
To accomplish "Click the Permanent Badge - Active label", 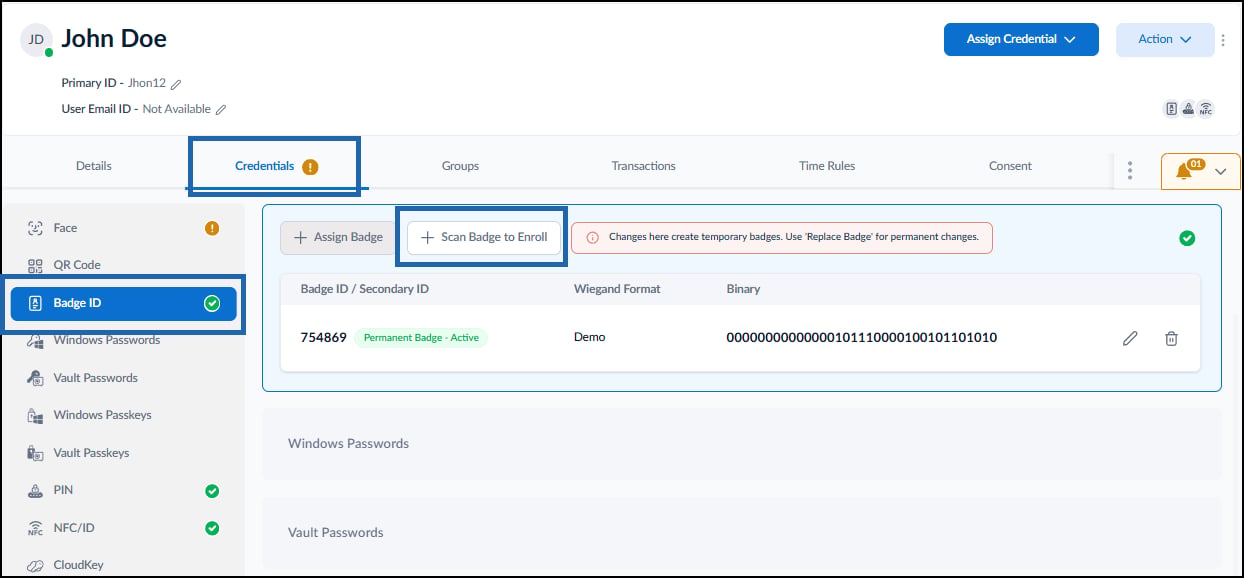I will (421, 338).
